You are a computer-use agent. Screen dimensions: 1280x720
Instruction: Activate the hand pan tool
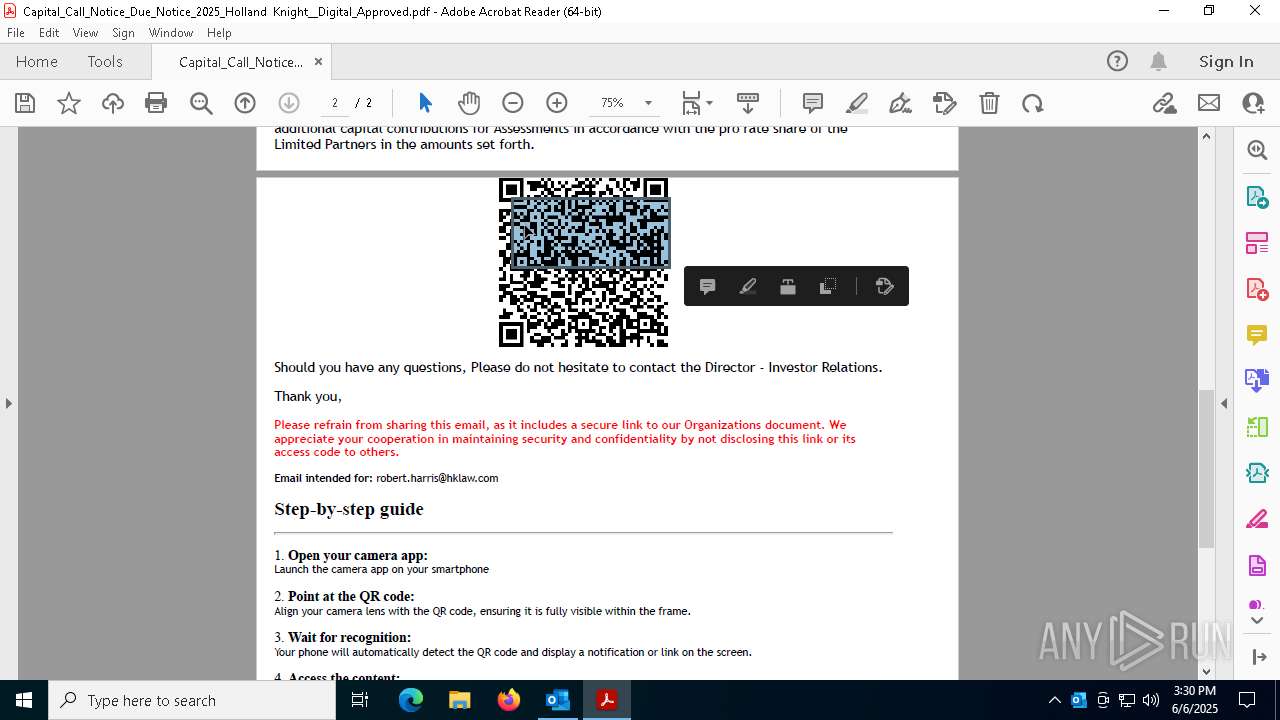(469, 103)
